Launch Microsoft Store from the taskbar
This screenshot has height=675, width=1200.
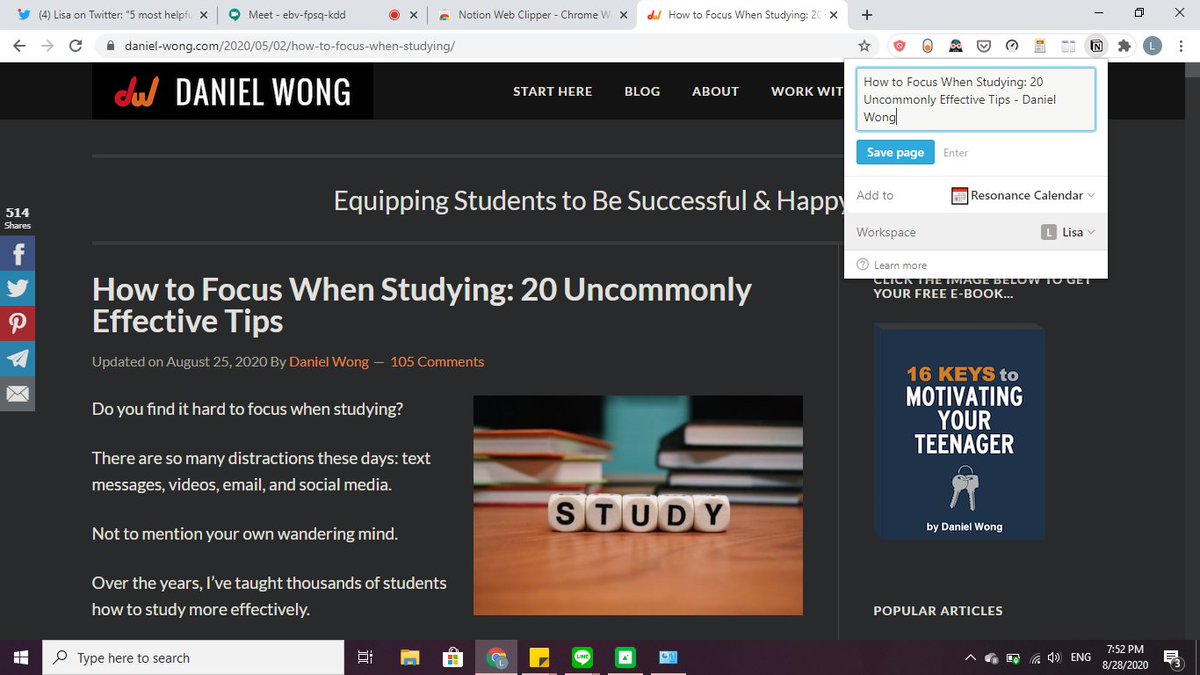pyautogui.click(x=453, y=658)
